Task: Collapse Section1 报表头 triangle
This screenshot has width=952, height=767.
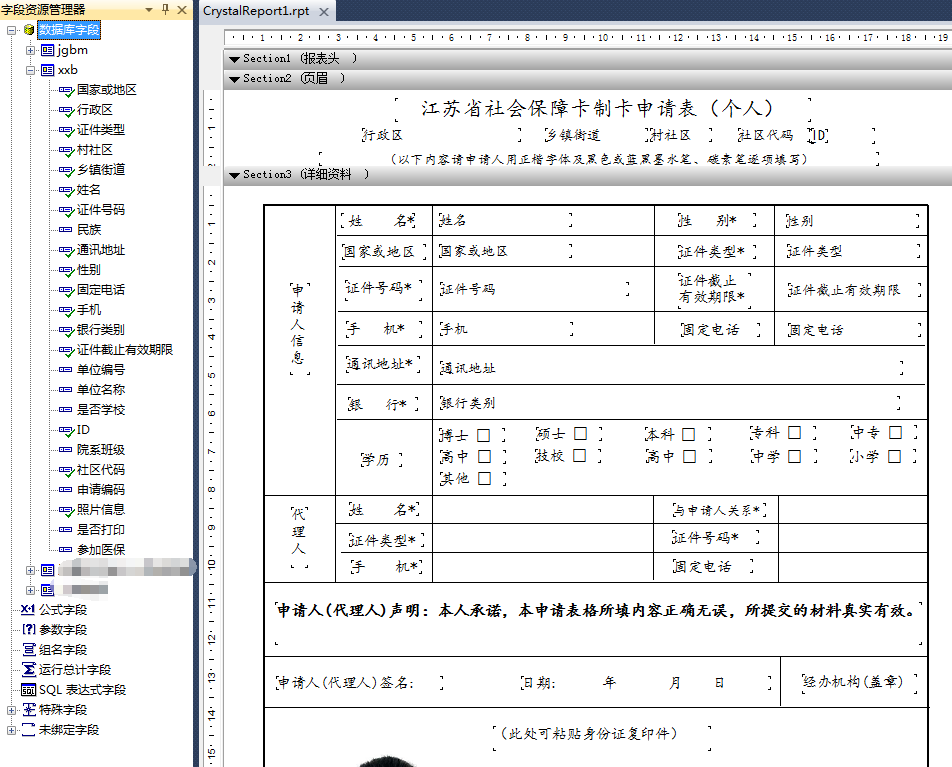Action: 234,60
